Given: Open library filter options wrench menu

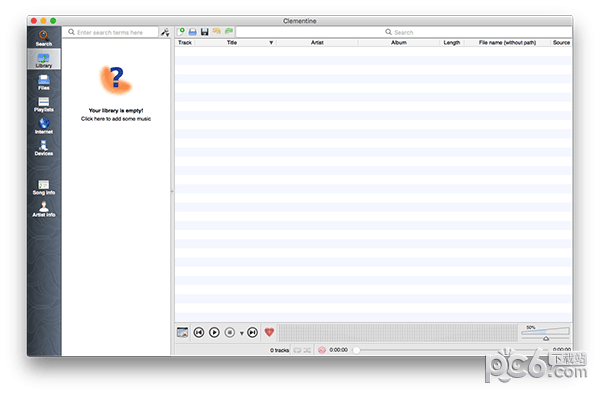Looking at the screenshot, I should pos(165,32).
